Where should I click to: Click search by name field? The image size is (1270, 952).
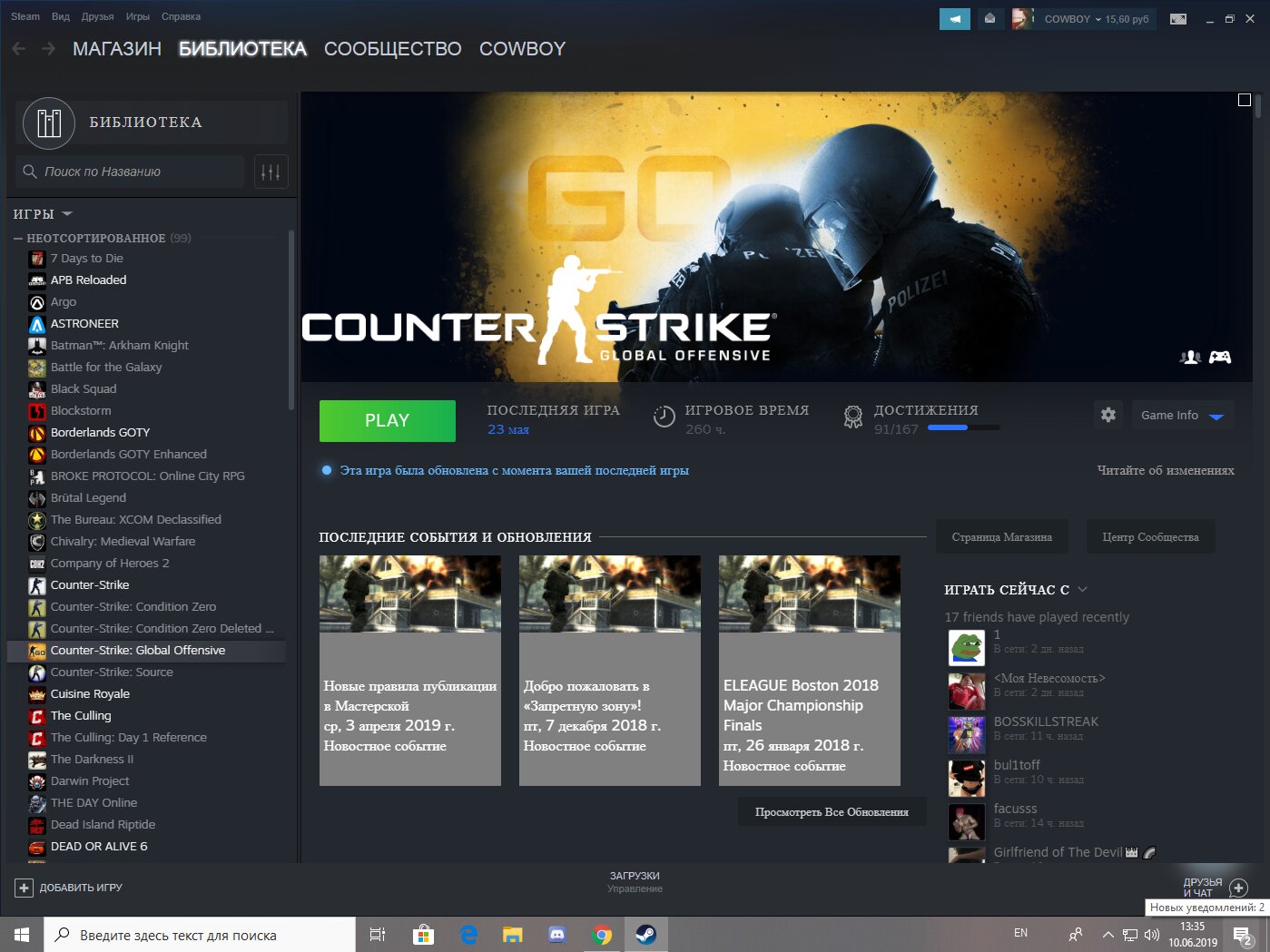tap(131, 172)
